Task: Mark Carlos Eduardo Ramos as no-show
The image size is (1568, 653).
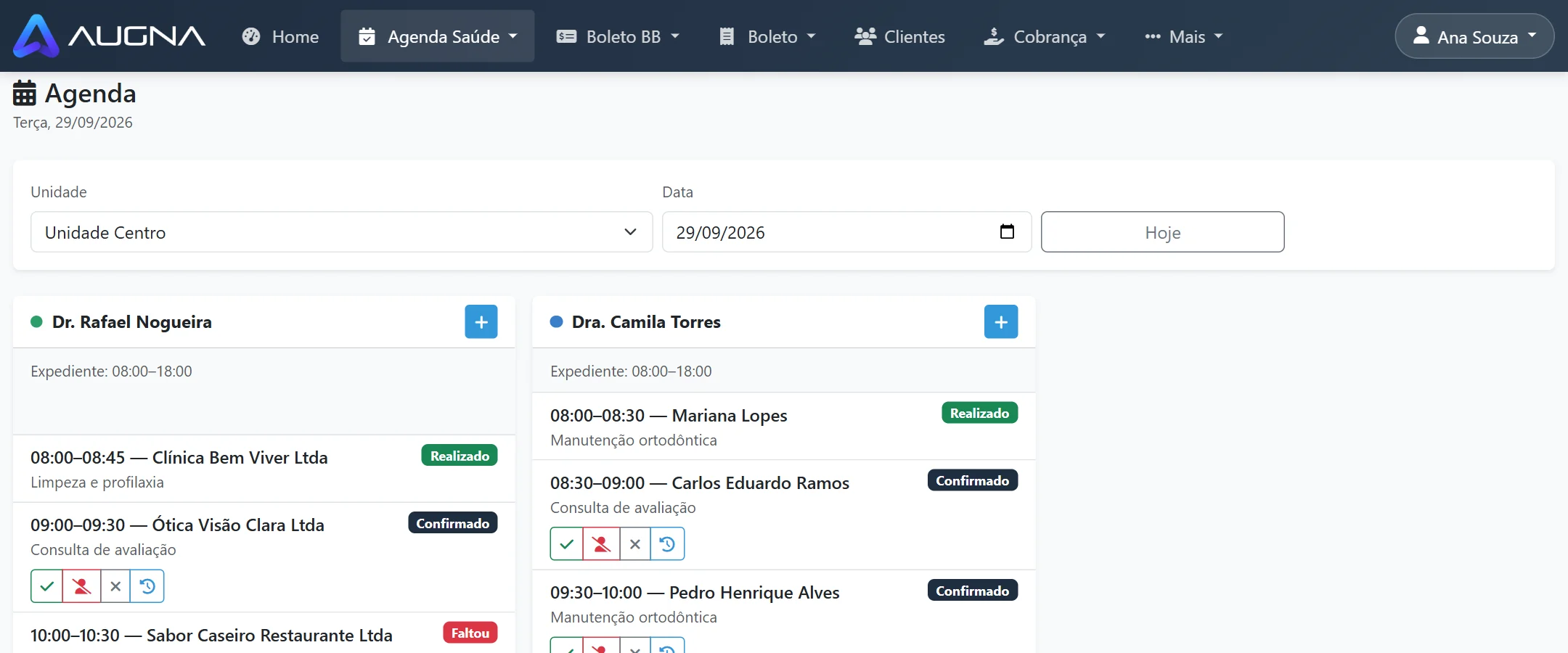Action: click(x=601, y=544)
